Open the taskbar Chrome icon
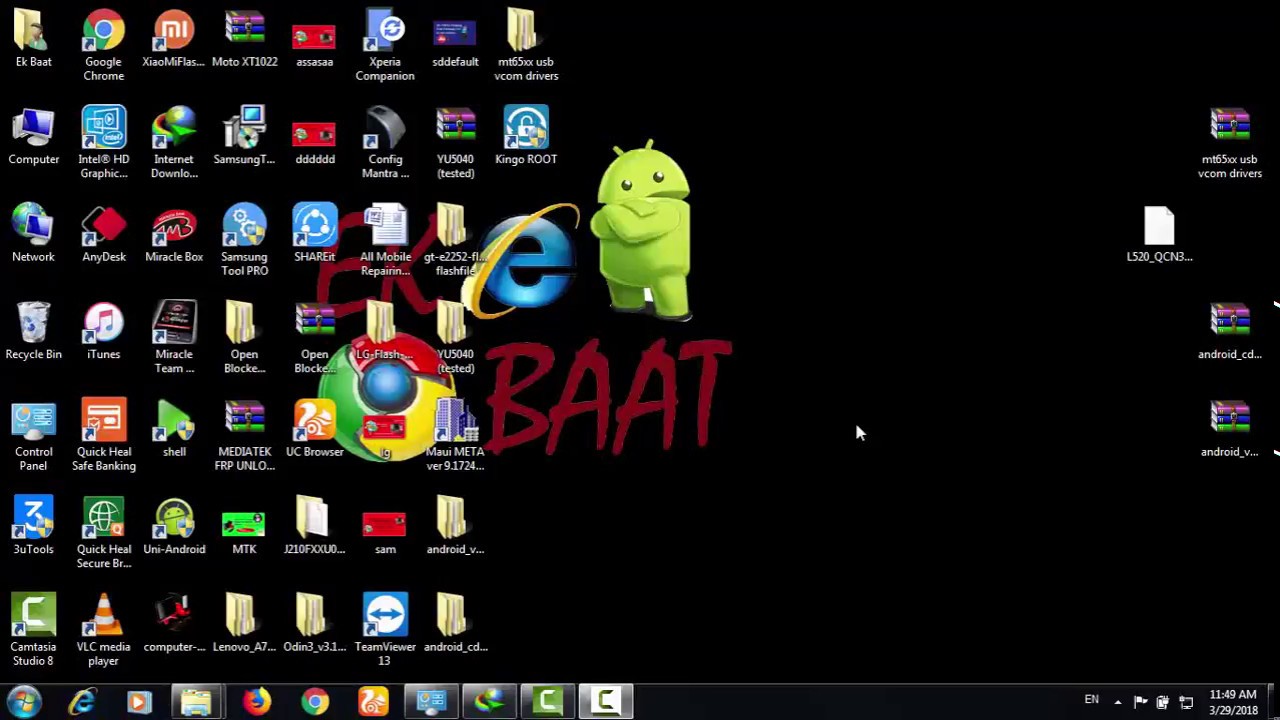This screenshot has width=1280, height=720. 315,701
